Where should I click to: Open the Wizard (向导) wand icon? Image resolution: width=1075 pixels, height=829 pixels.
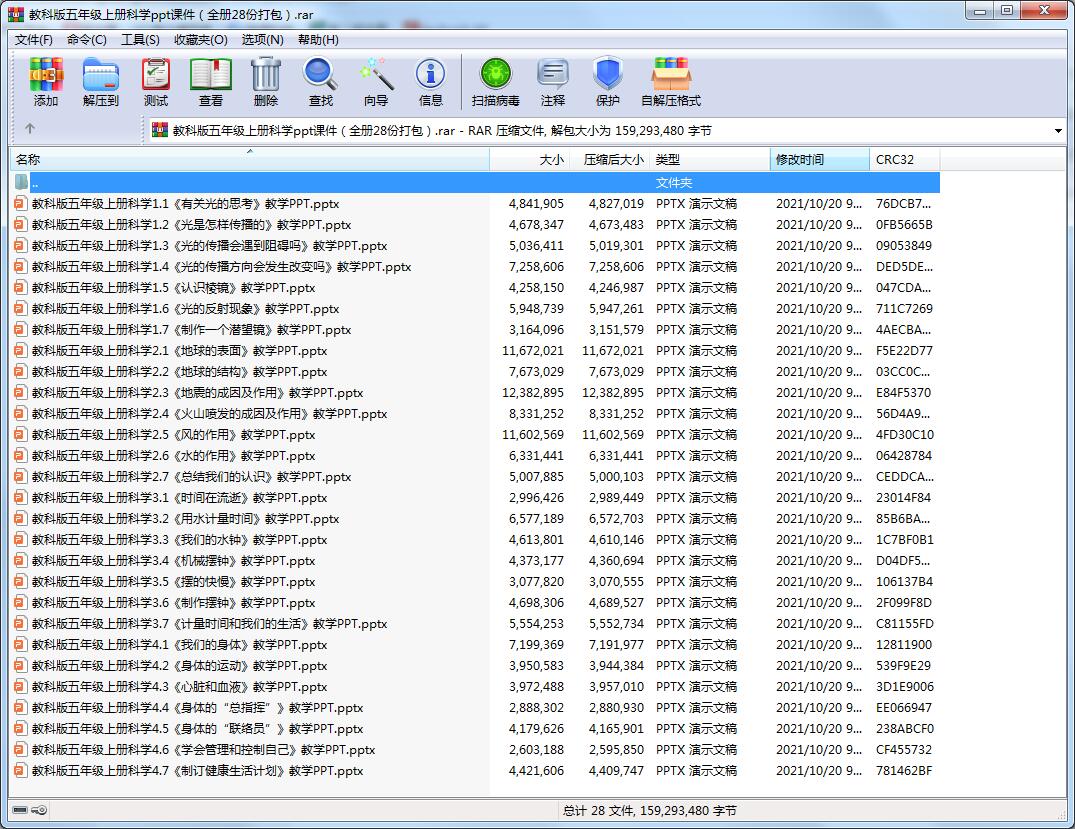coord(376,74)
